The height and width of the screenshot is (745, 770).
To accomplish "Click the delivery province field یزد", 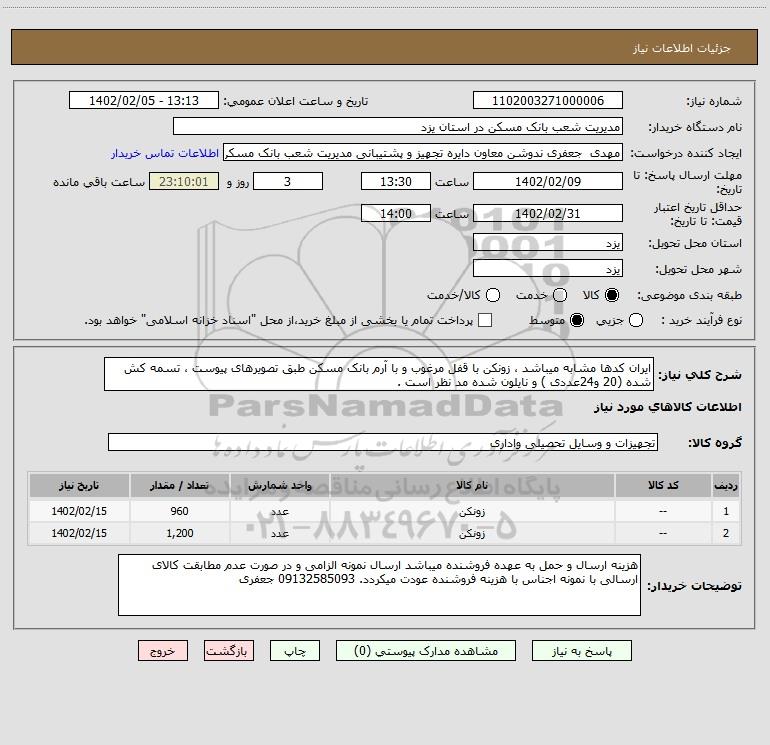I will pyautogui.click(x=548, y=243).
